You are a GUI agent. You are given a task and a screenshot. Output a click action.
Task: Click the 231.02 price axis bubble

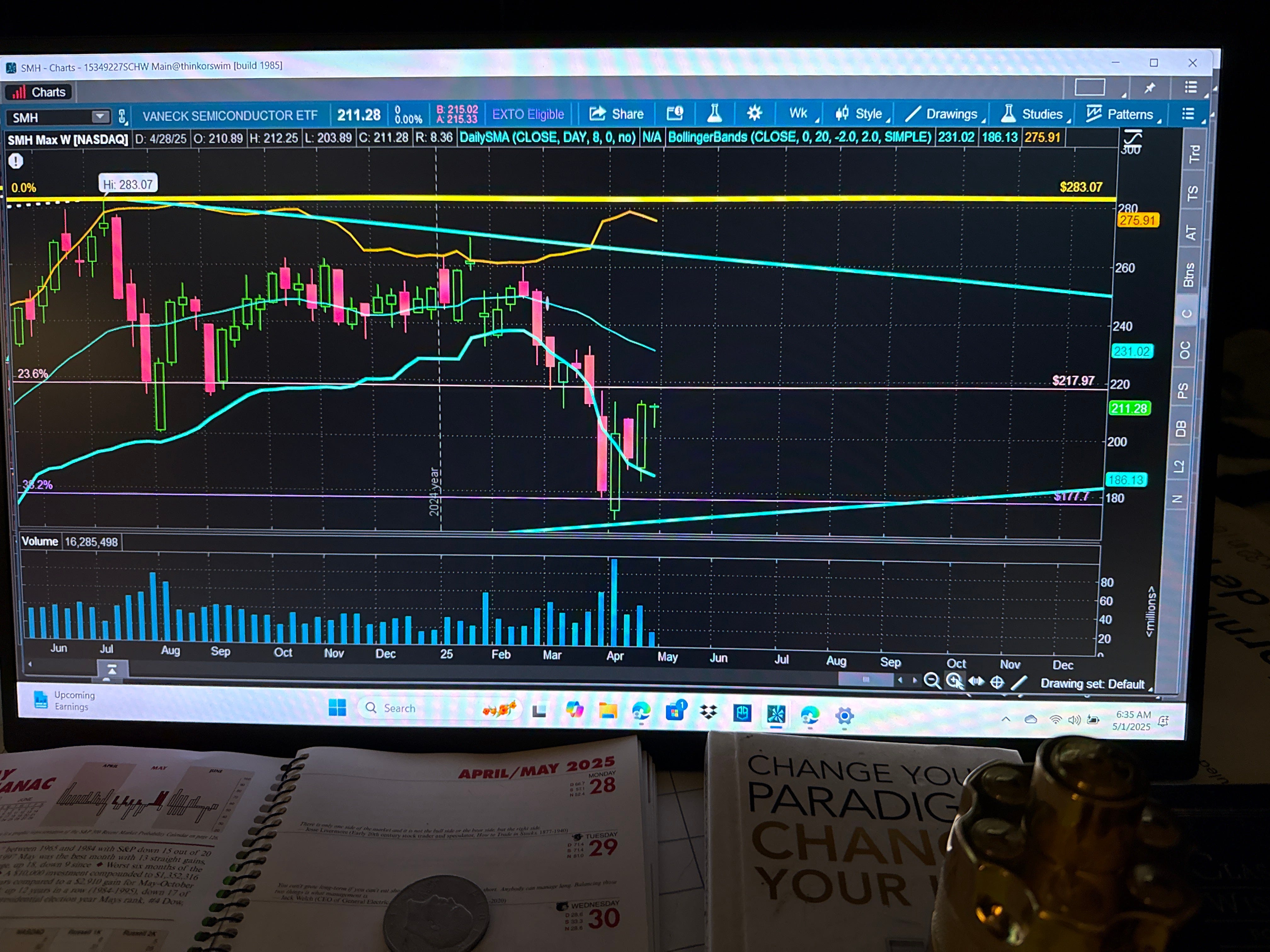click(1132, 351)
